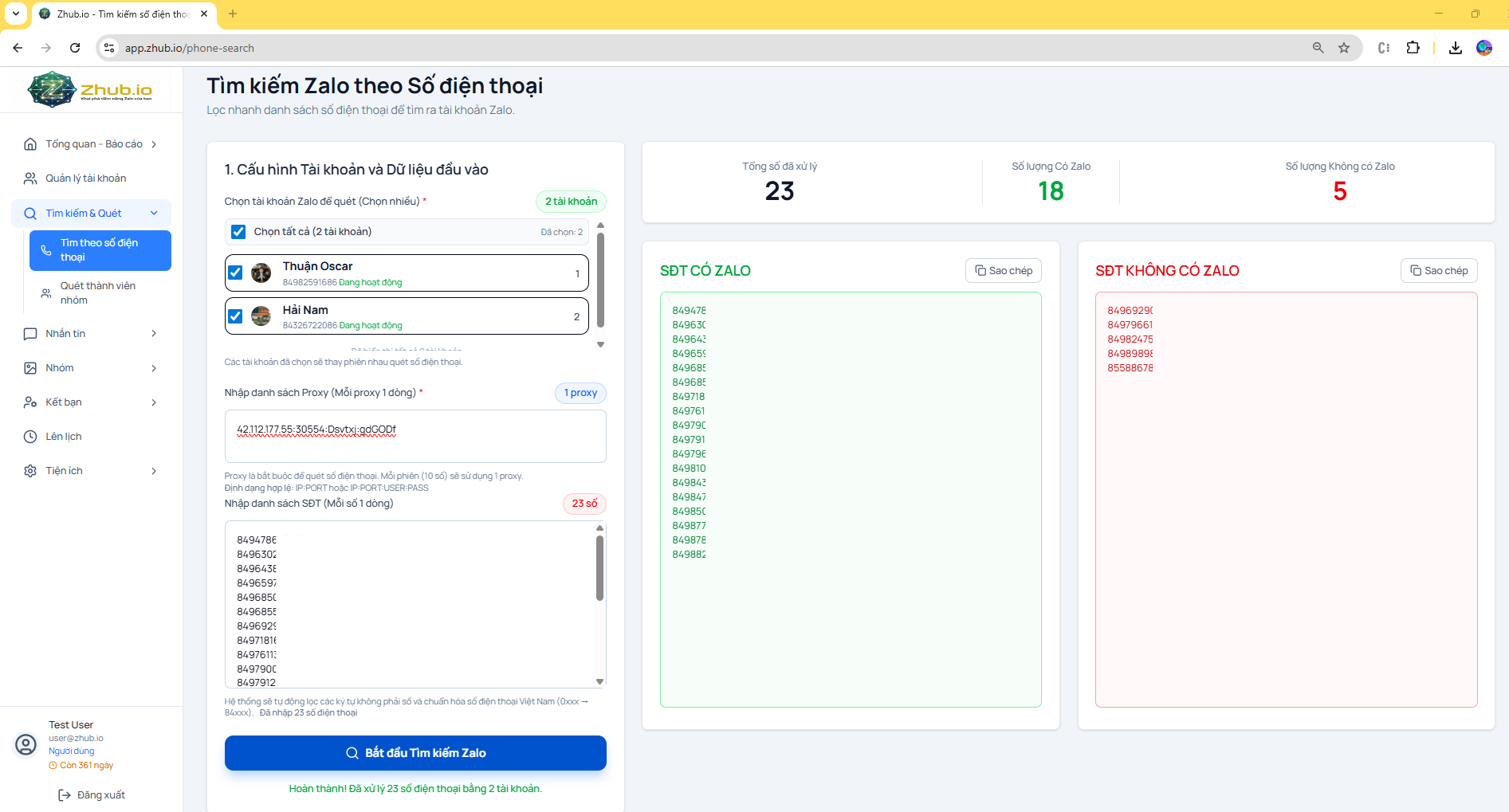The width and height of the screenshot is (1509, 812).
Task: Copy numbers in SĐT CÓ ZALO list
Action: (1003, 271)
